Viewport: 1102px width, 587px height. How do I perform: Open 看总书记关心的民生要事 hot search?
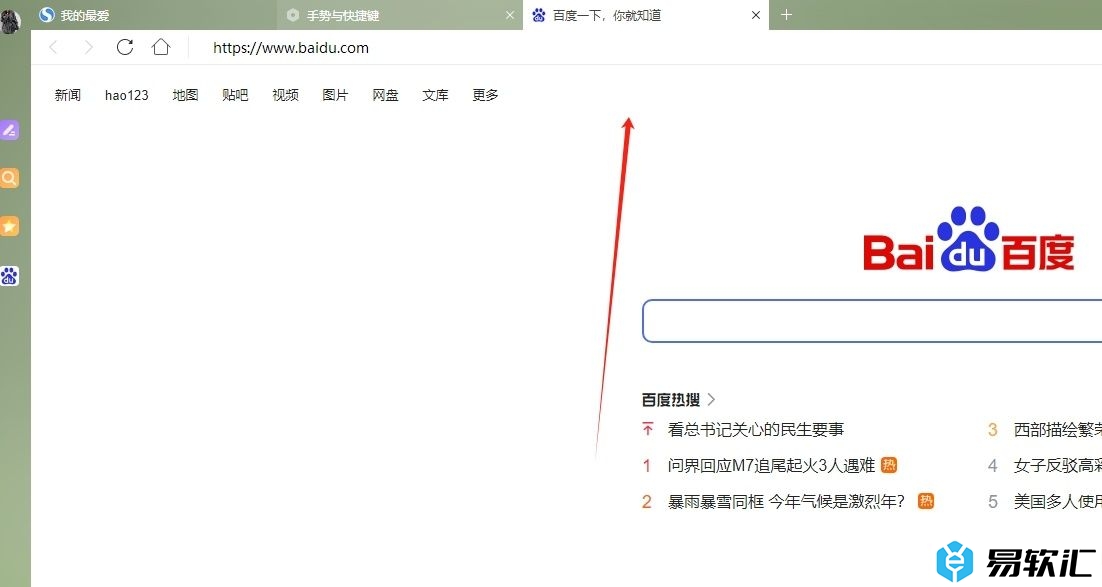756,429
